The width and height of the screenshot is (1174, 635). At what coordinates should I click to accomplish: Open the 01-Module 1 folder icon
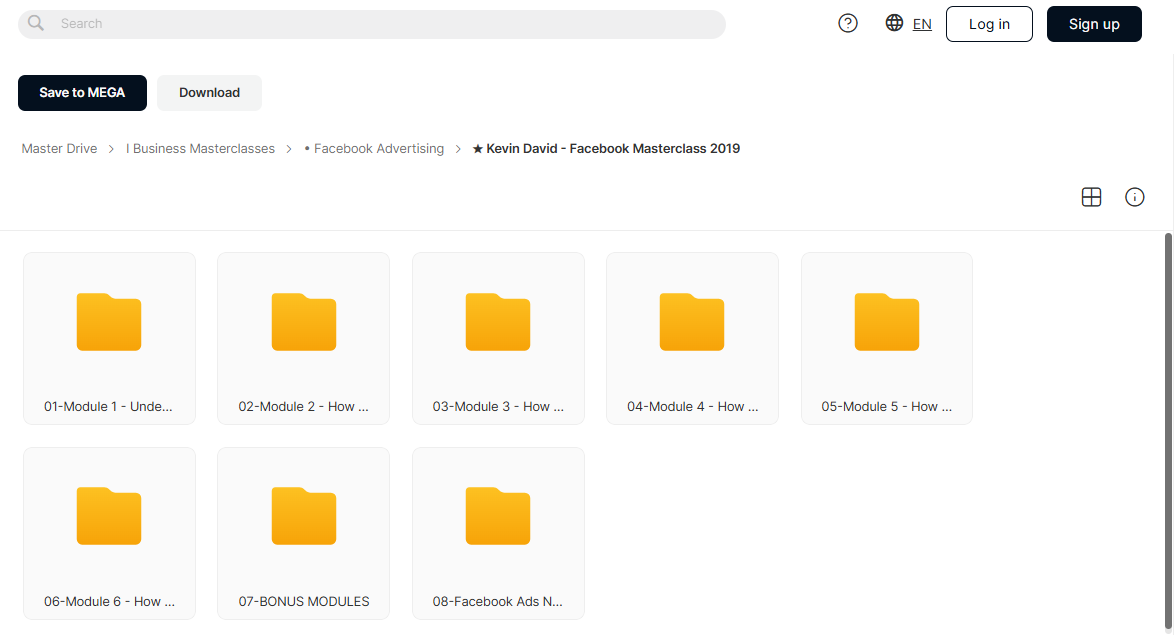click(x=109, y=322)
